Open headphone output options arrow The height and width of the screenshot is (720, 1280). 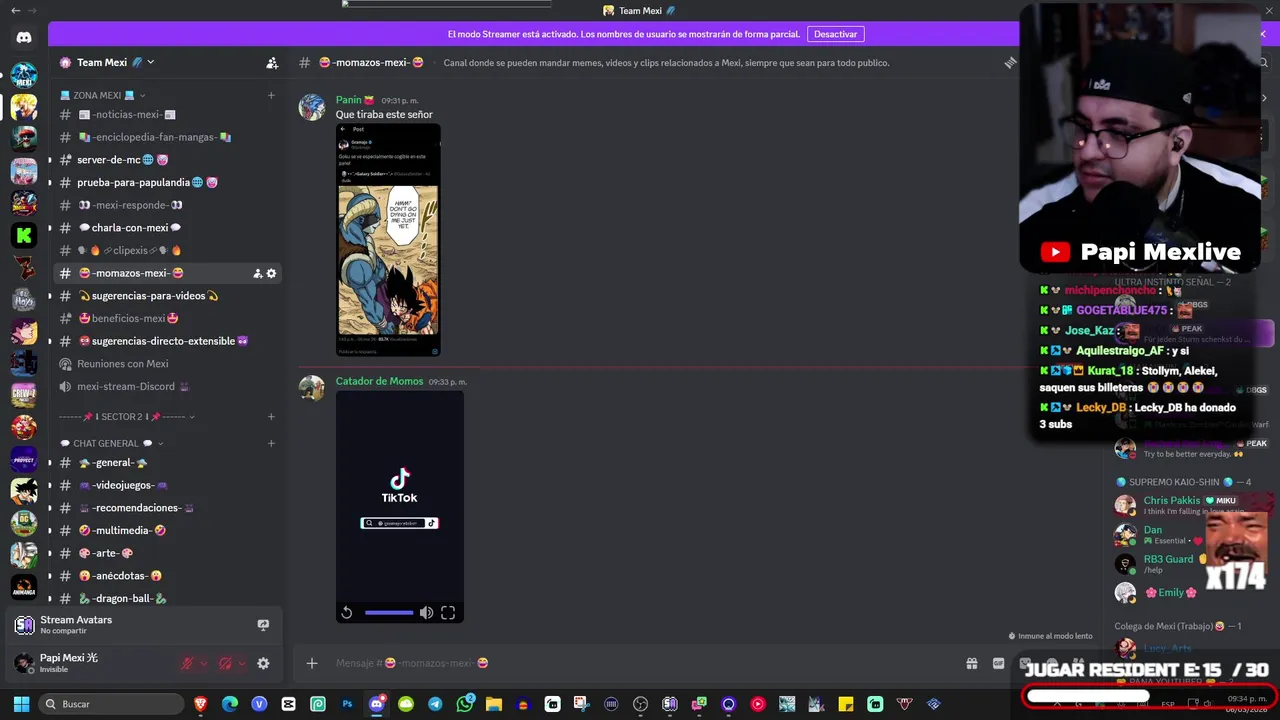click(x=242, y=663)
